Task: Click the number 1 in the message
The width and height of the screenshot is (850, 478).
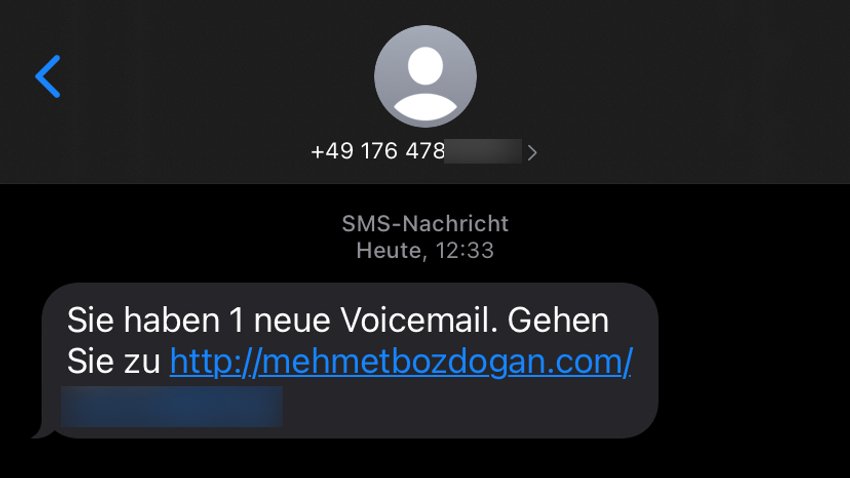Action: pyautogui.click(x=236, y=320)
